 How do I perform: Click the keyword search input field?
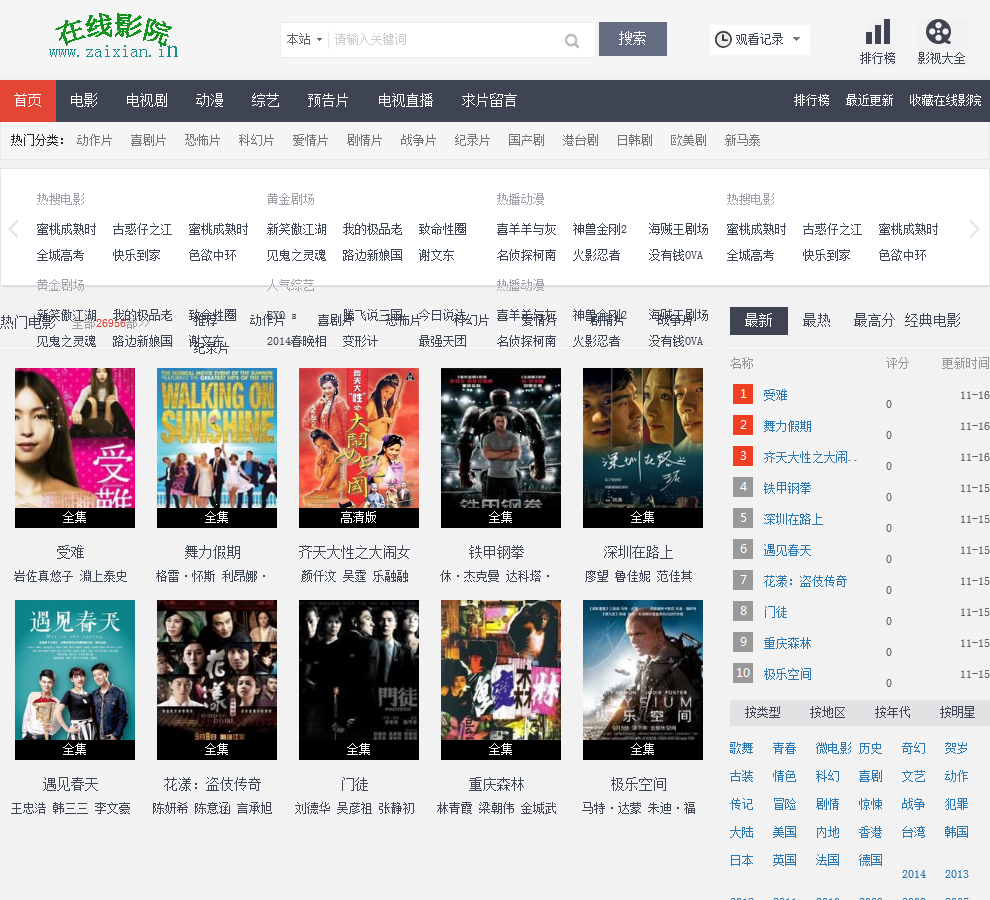(445, 39)
